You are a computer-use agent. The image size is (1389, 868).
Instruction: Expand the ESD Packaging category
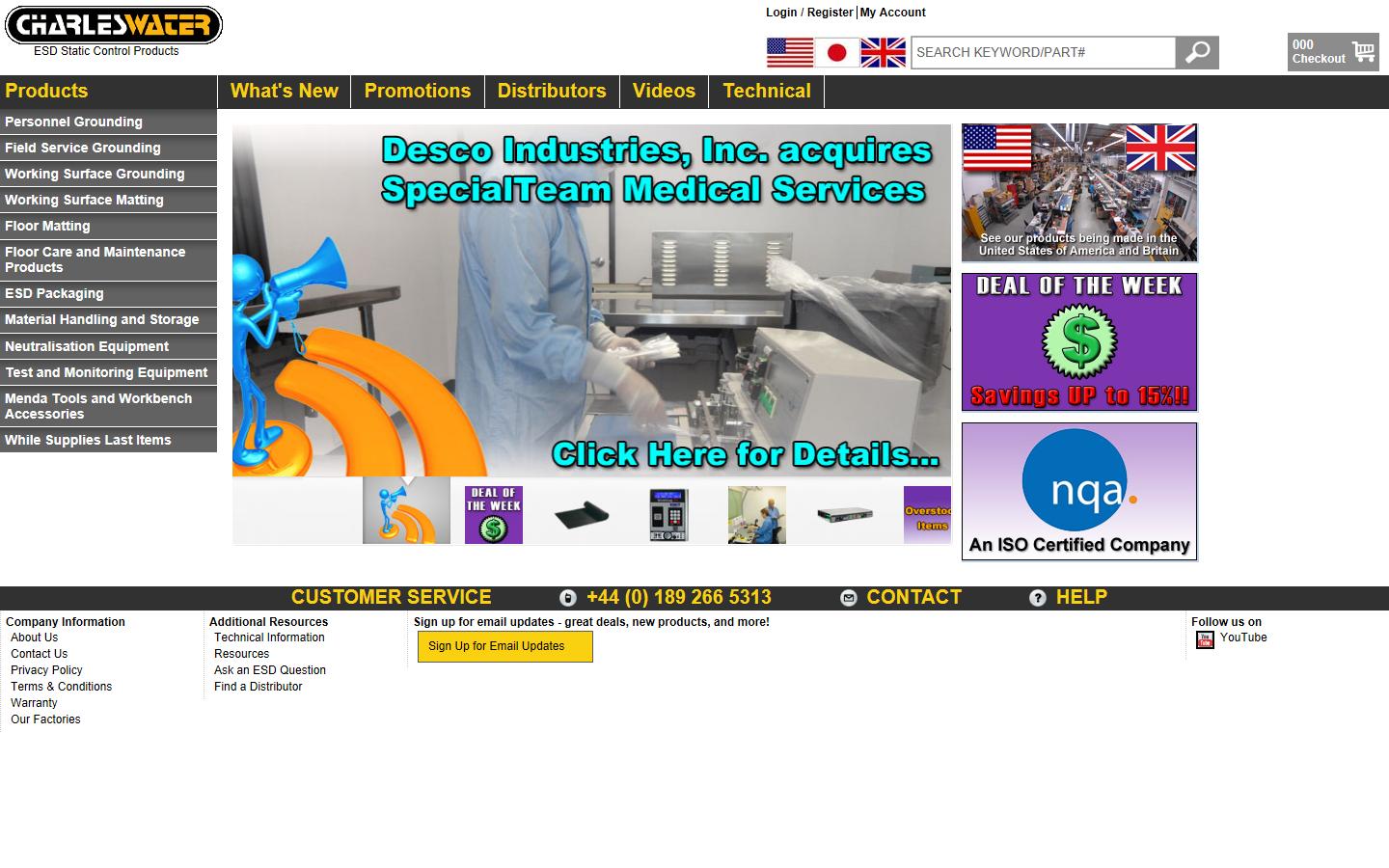point(54,293)
